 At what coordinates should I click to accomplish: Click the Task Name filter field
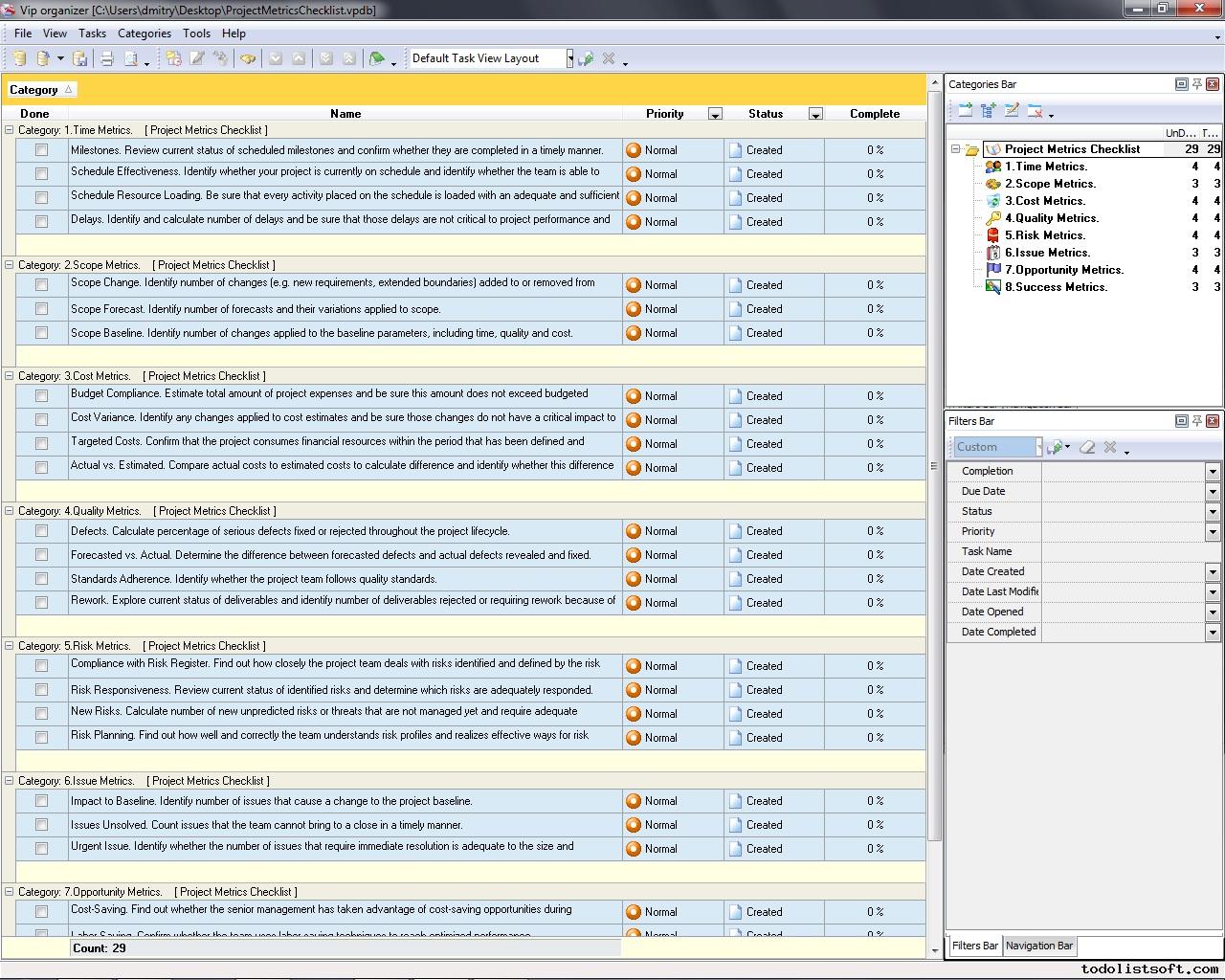click(1129, 552)
